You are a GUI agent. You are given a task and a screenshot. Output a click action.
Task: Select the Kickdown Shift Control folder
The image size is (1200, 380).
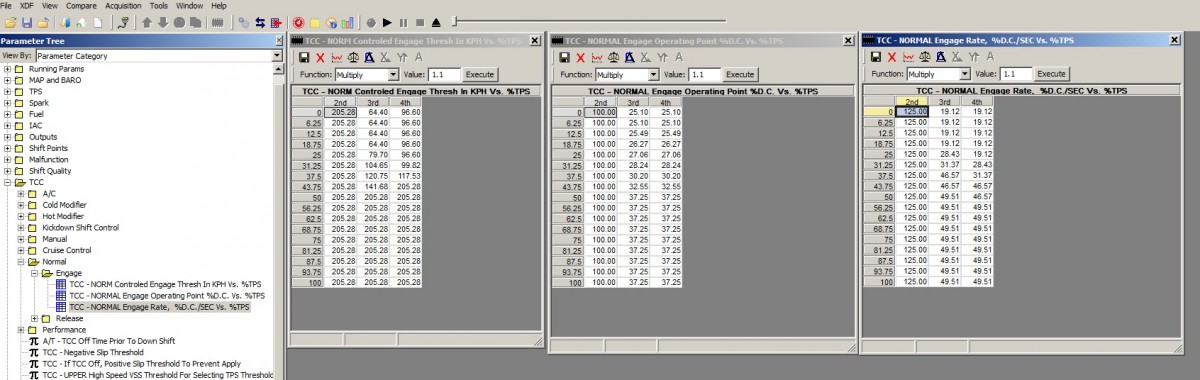[x=80, y=227]
